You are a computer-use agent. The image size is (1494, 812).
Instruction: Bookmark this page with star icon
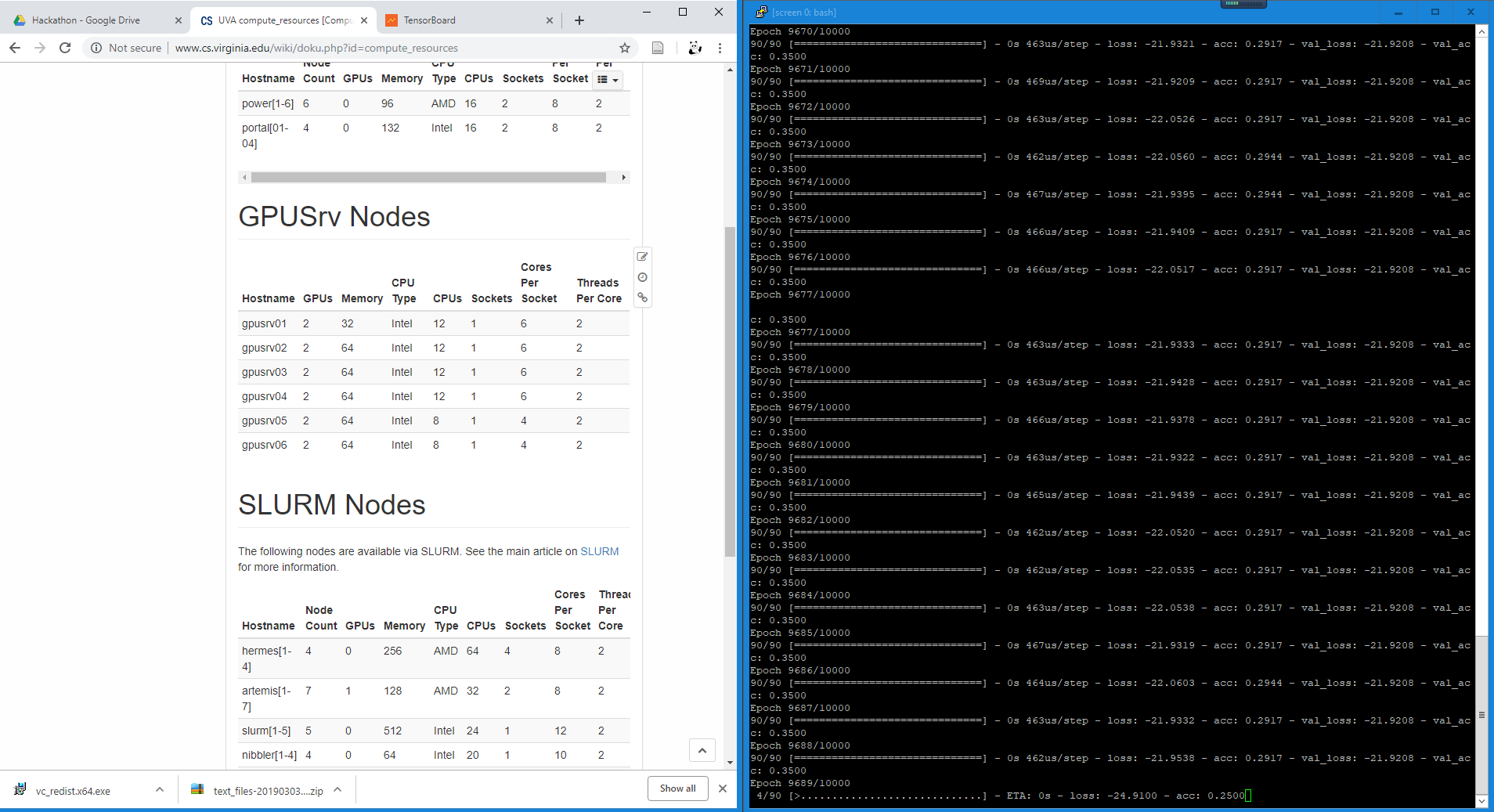pyautogui.click(x=625, y=48)
